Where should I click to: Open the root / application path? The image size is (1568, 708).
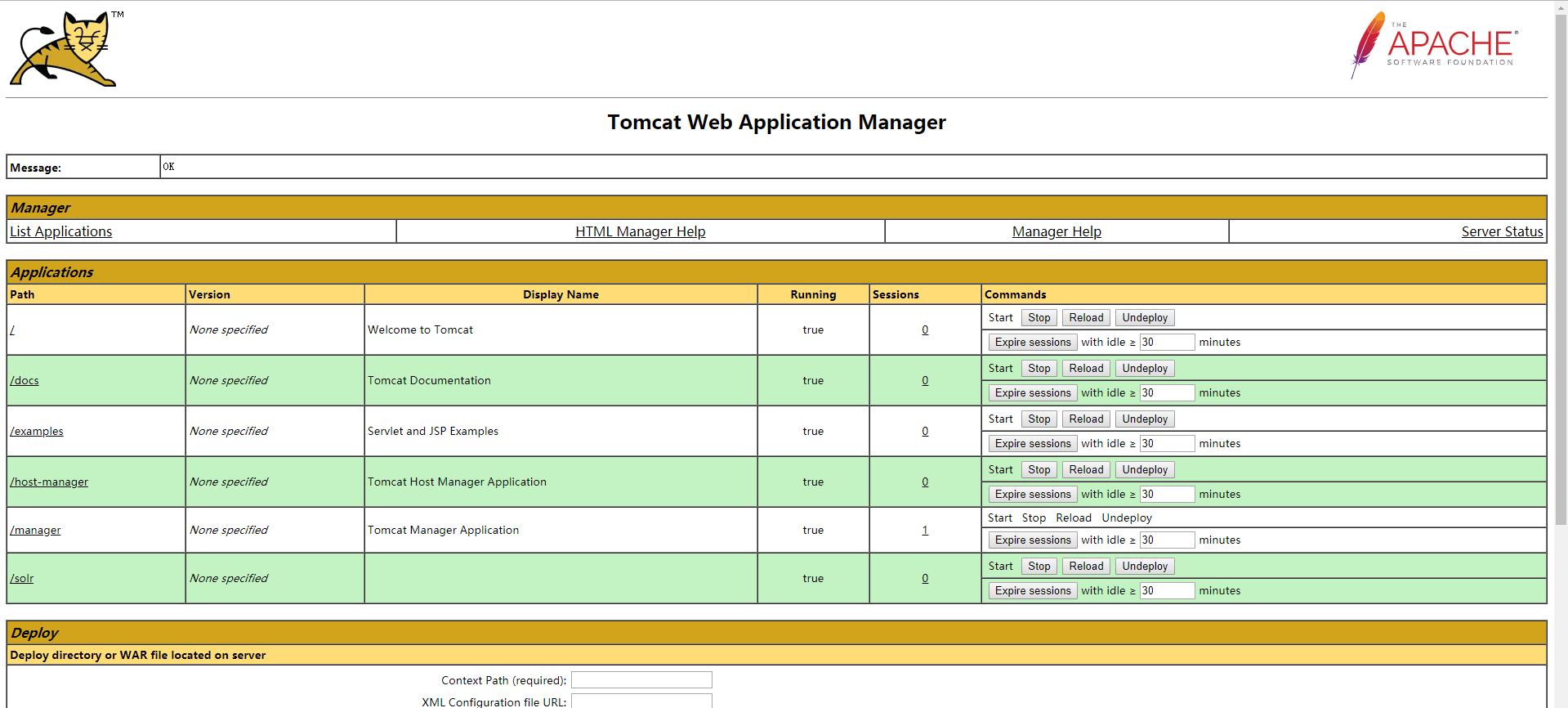point(12,330)
